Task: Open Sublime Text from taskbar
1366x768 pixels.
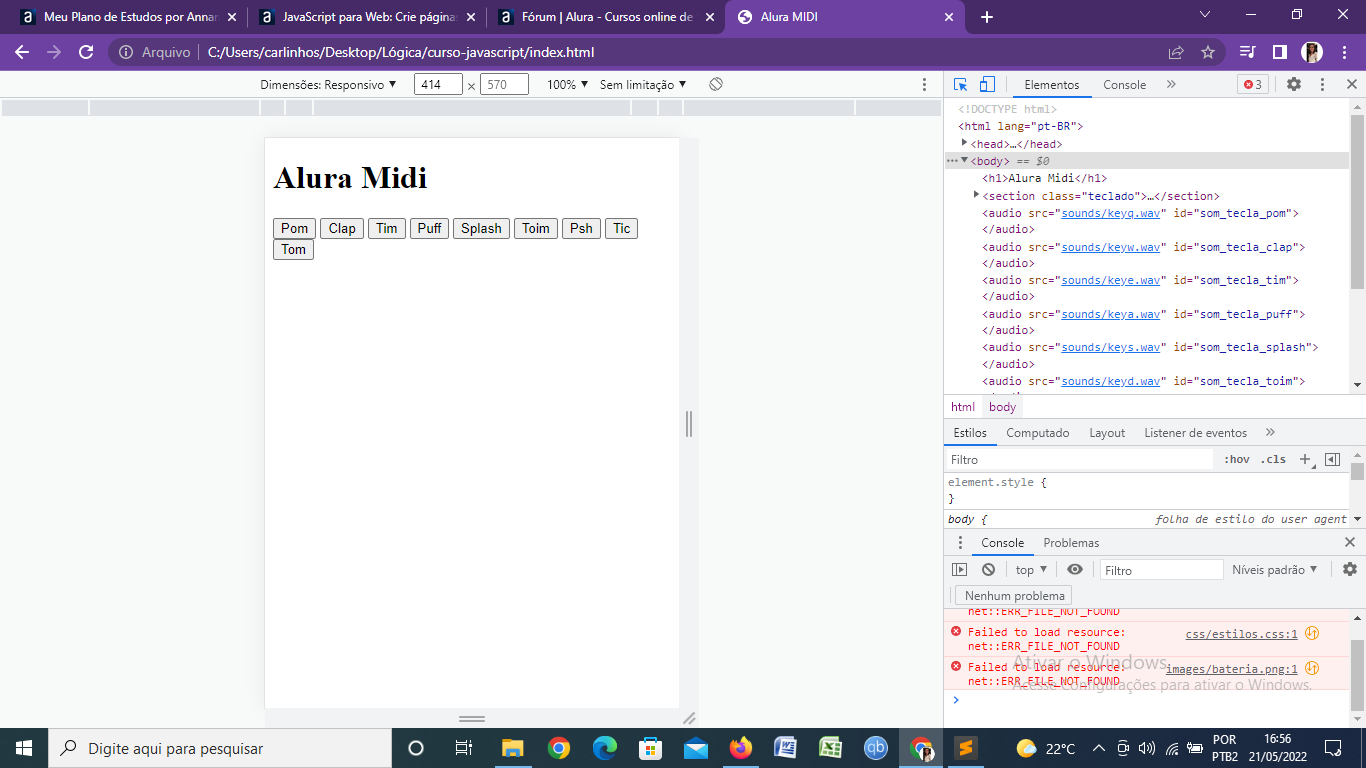Action: pos(966,748)
